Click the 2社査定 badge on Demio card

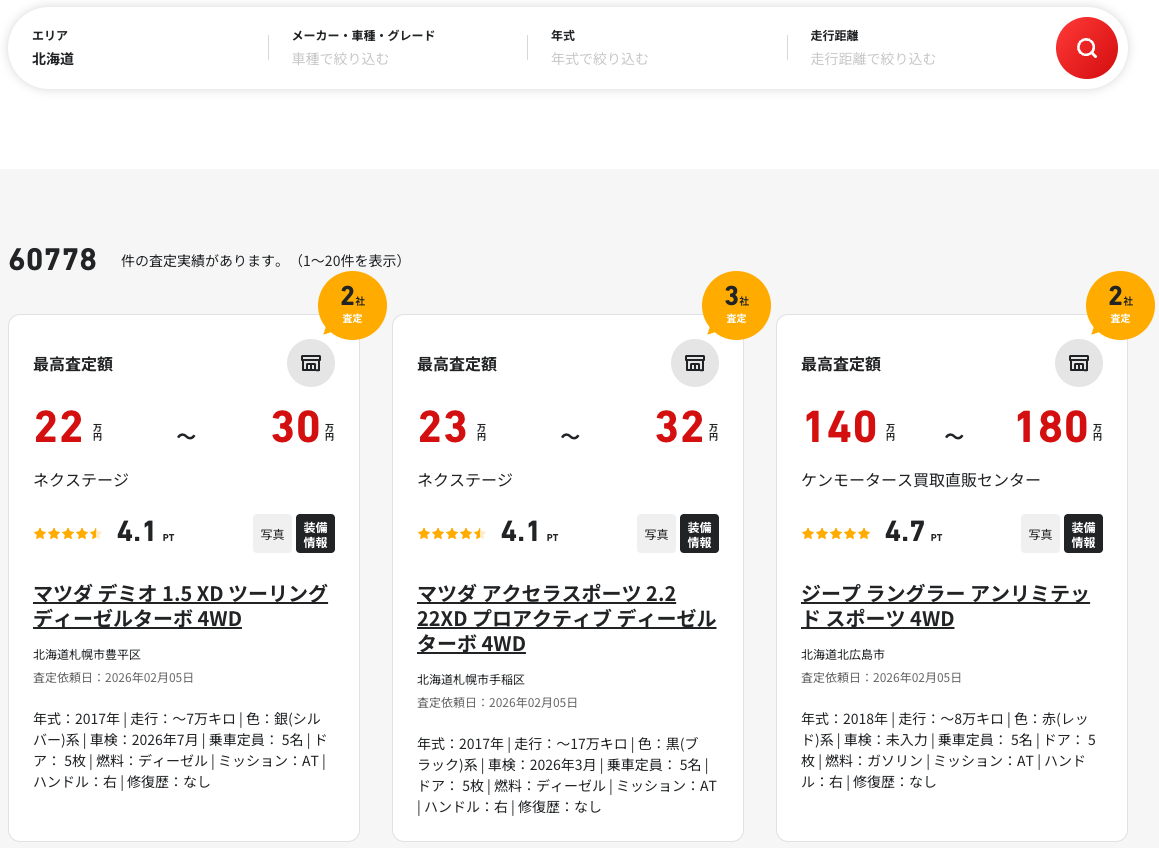[352, 305]
